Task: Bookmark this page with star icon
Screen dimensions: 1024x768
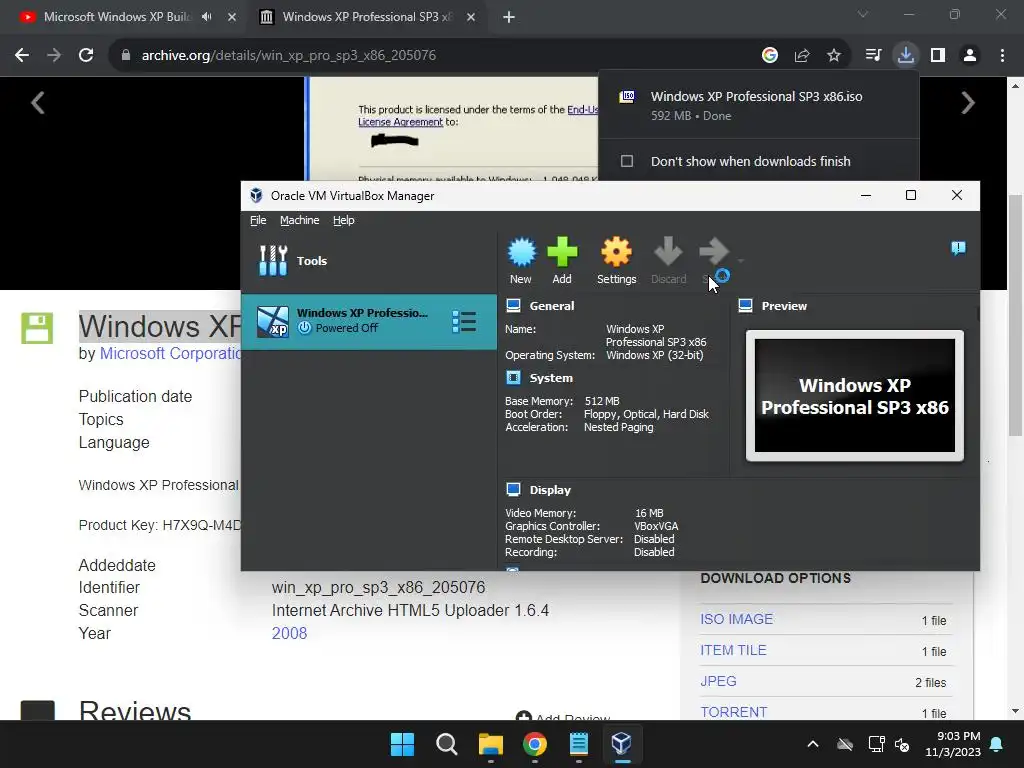Action: click(x=834, y=55)
